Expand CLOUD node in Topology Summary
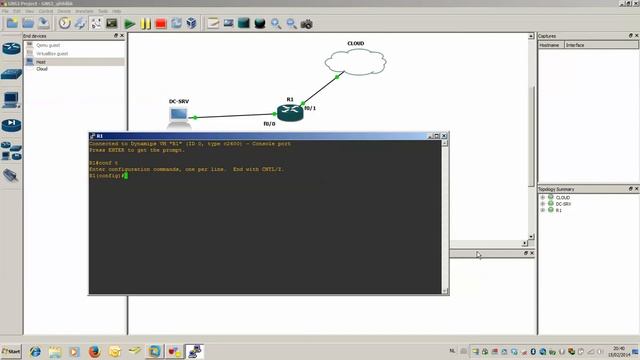This screenshot has height=360, width=640. (x=543, y=198)
